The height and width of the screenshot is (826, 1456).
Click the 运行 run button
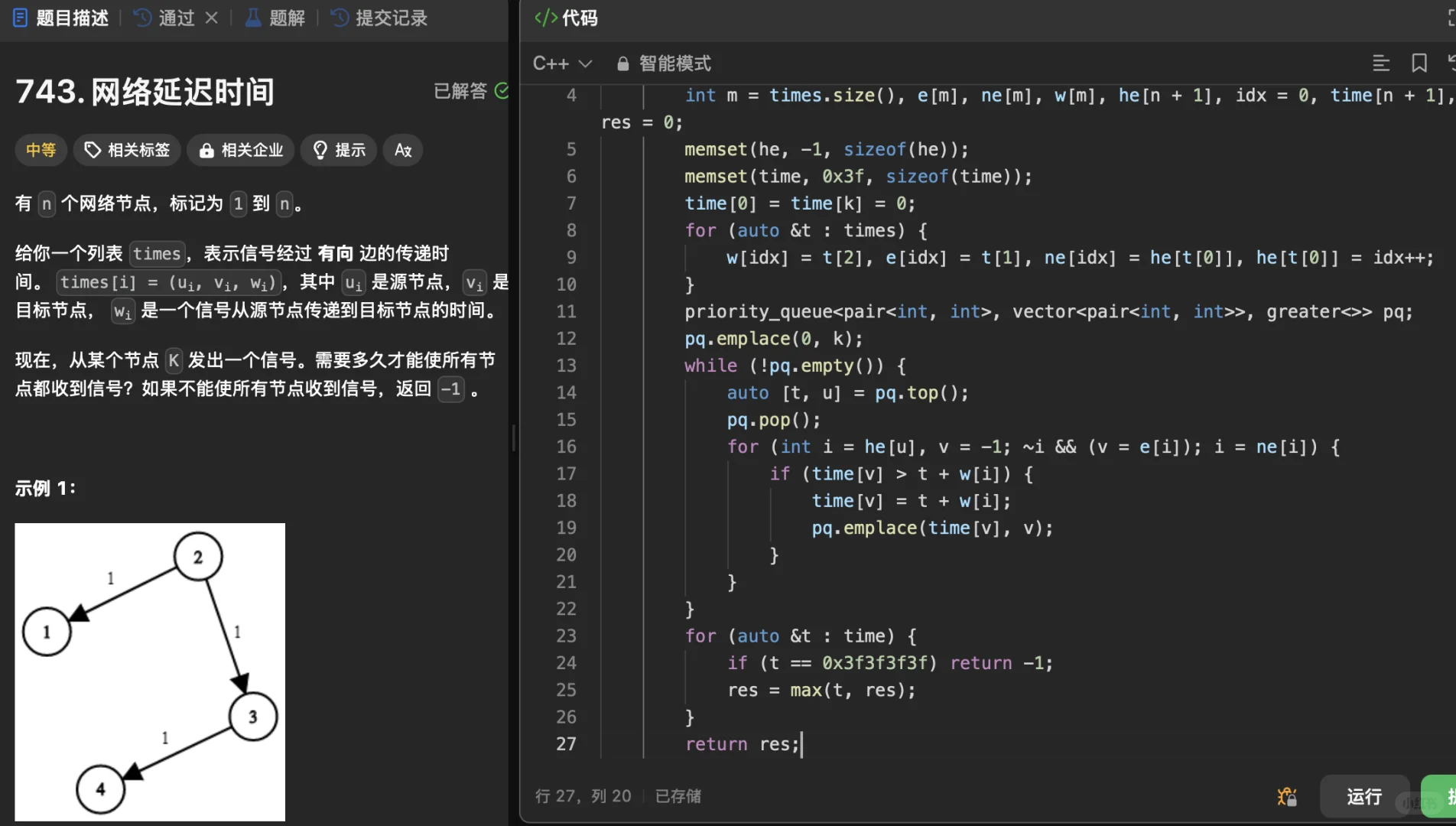click(x=1364, y=797)
